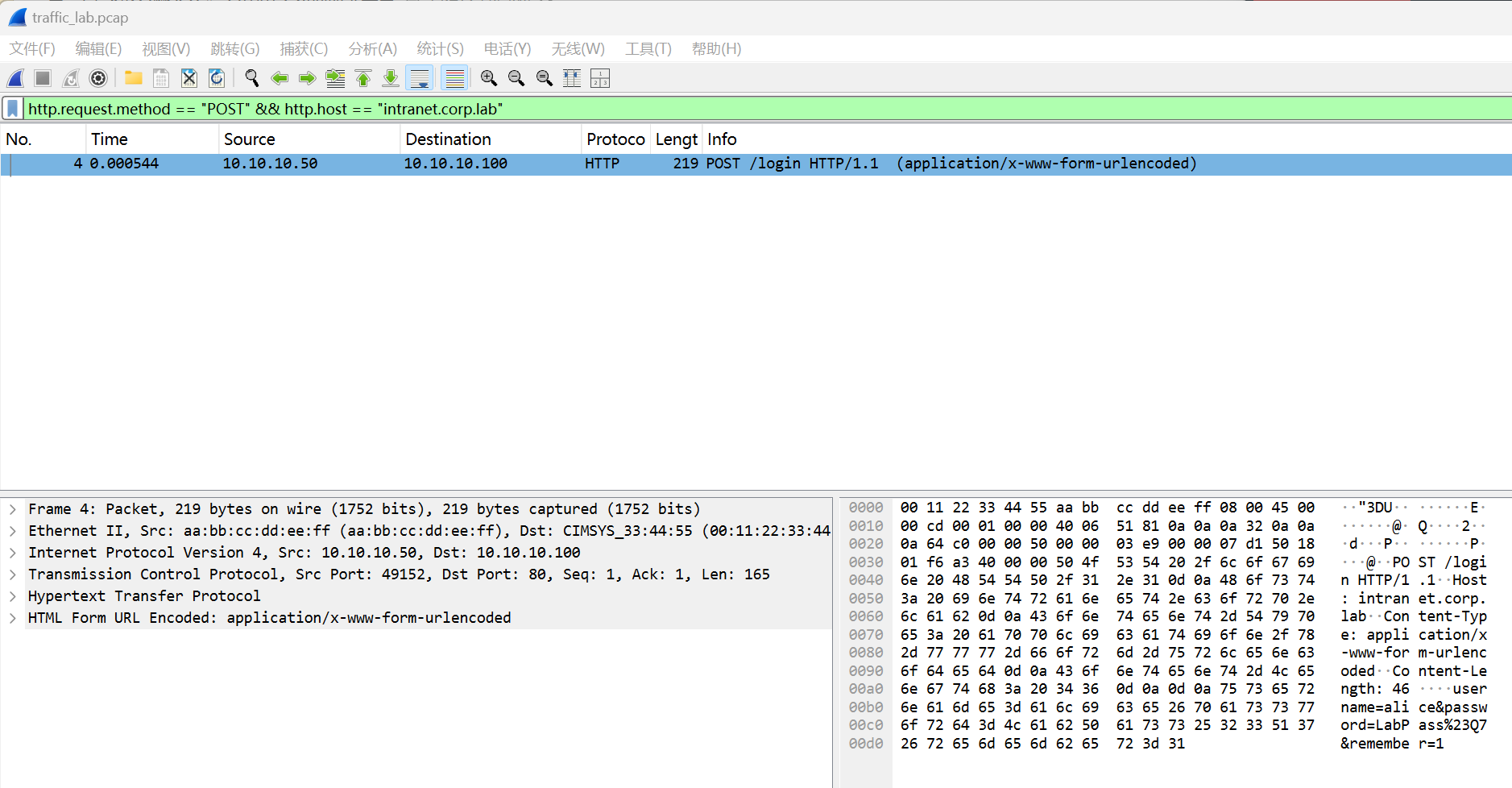Jump to the last packet
The width and height of the screenshot is (1512, 788).
[x=391, y=78]
